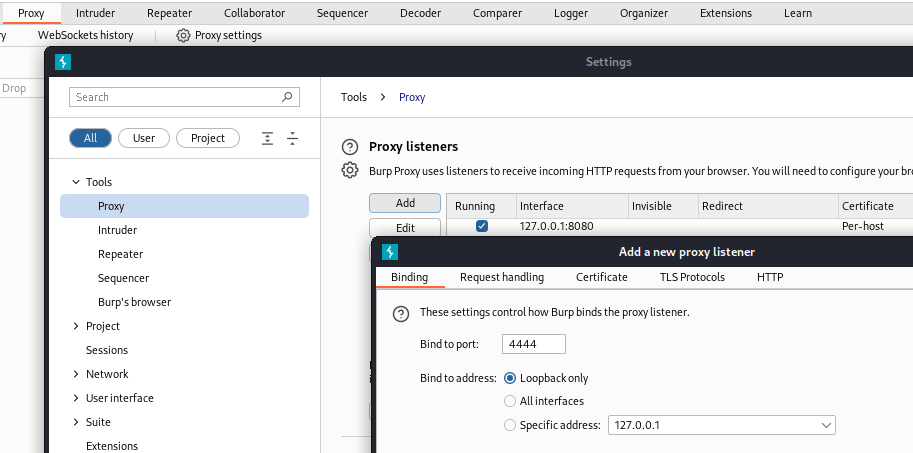Click the Interface column header
The height and width of the screenshot is (453, 913).
coord(572,206)
